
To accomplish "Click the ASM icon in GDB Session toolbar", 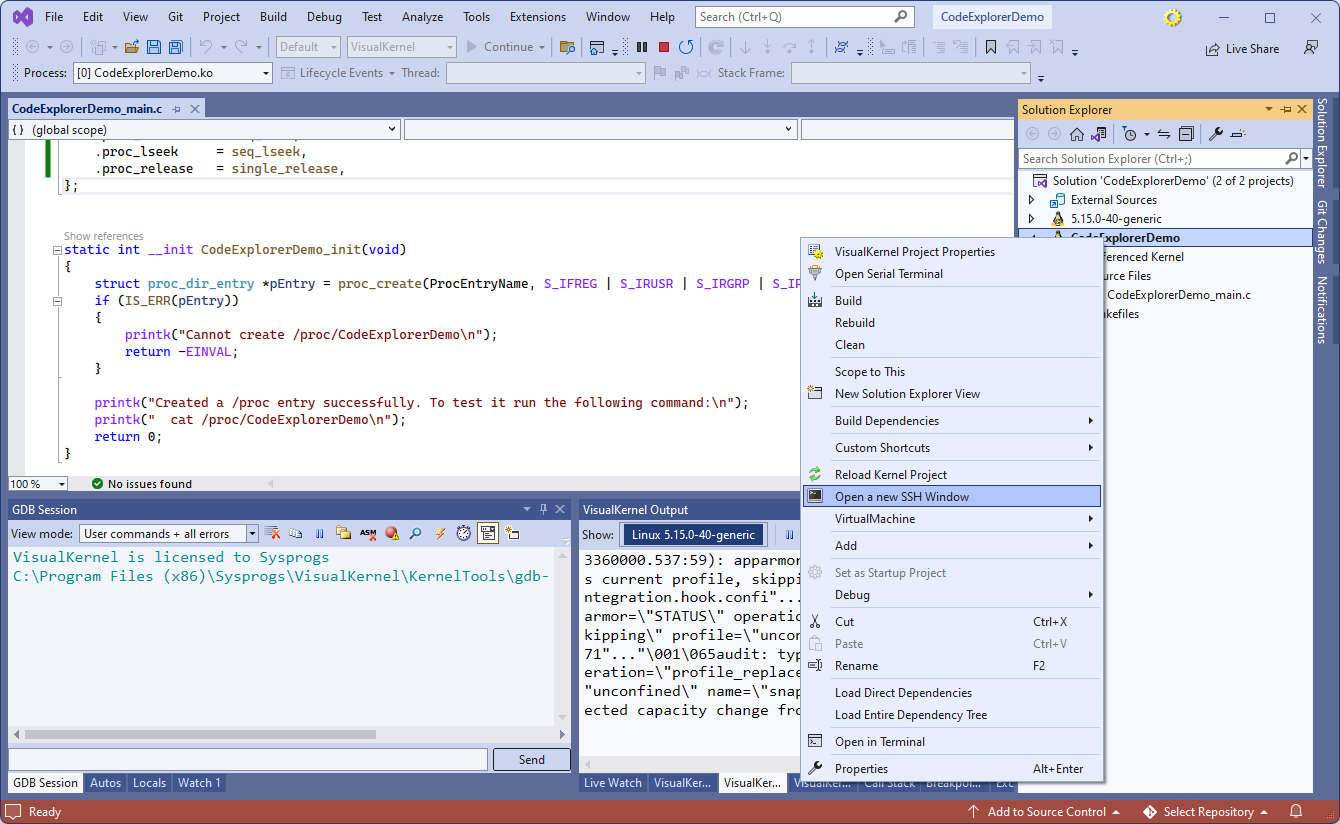I will (368, 534).
